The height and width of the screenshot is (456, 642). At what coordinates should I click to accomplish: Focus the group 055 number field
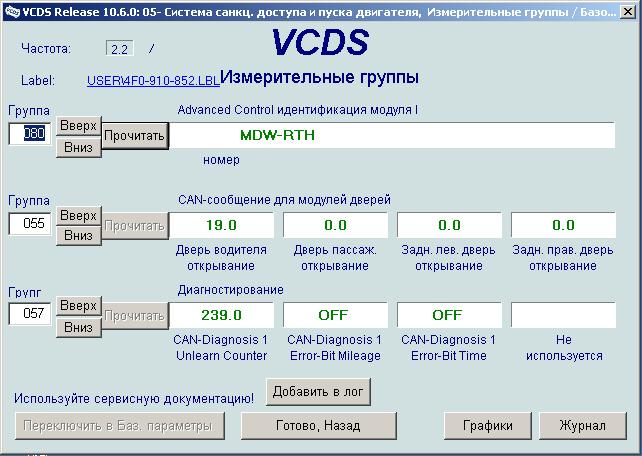pyautogui.click(x=28, y=225)
